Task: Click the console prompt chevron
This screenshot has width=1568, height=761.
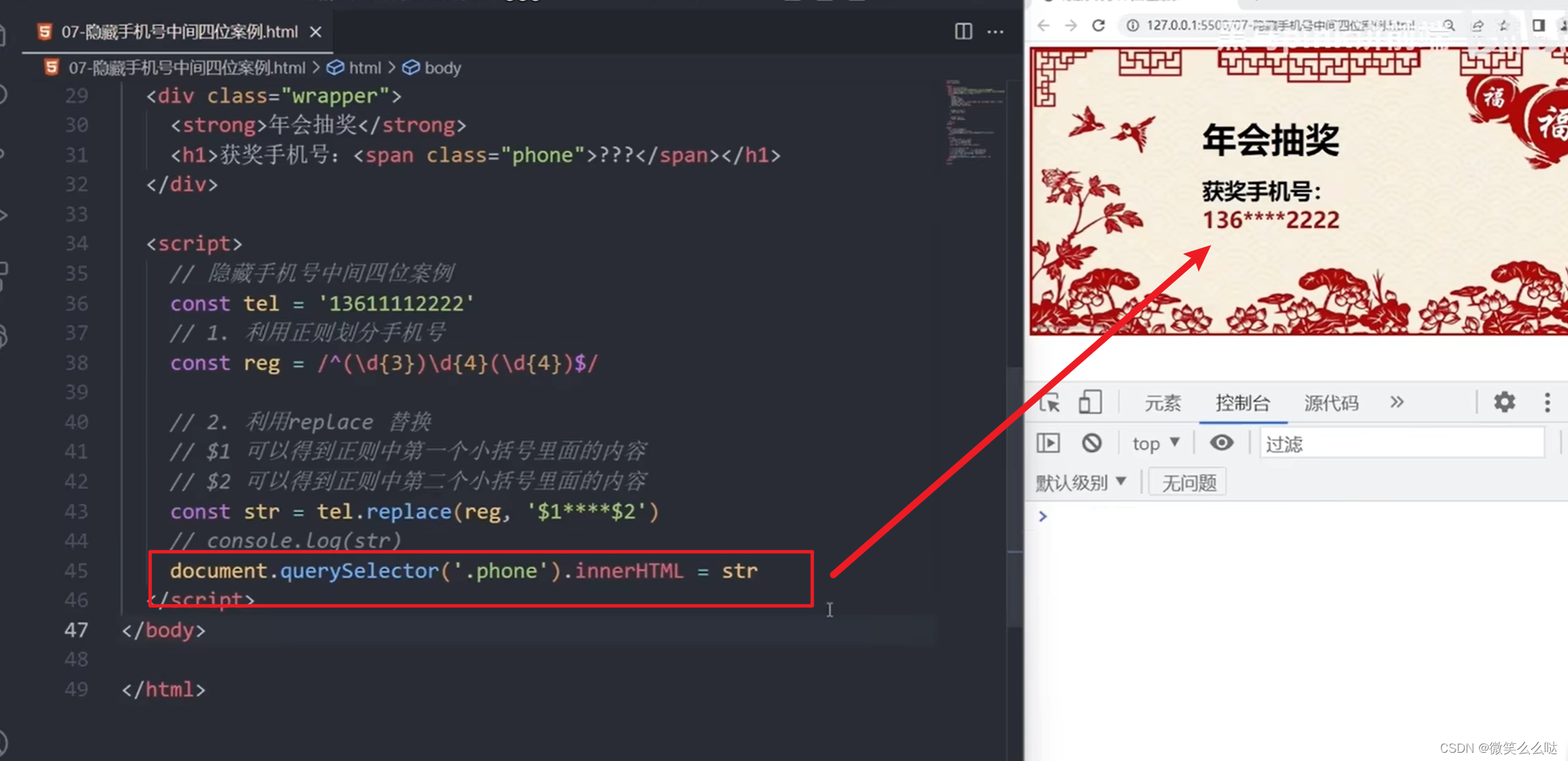Action: click(1043, 516)
